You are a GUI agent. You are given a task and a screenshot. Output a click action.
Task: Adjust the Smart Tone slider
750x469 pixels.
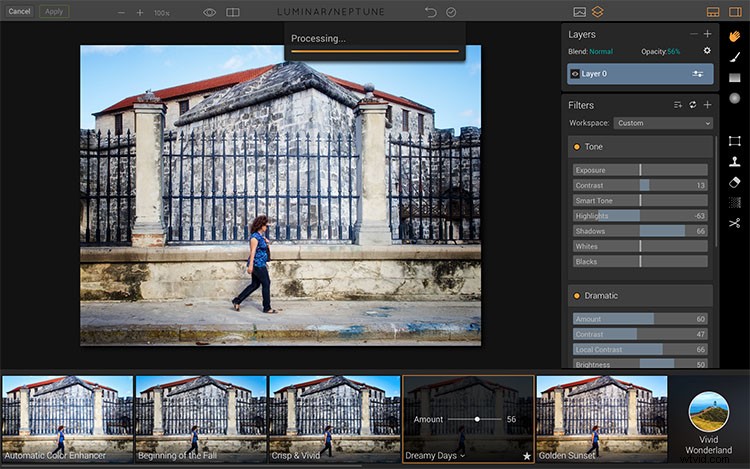(x=640, y=201)
